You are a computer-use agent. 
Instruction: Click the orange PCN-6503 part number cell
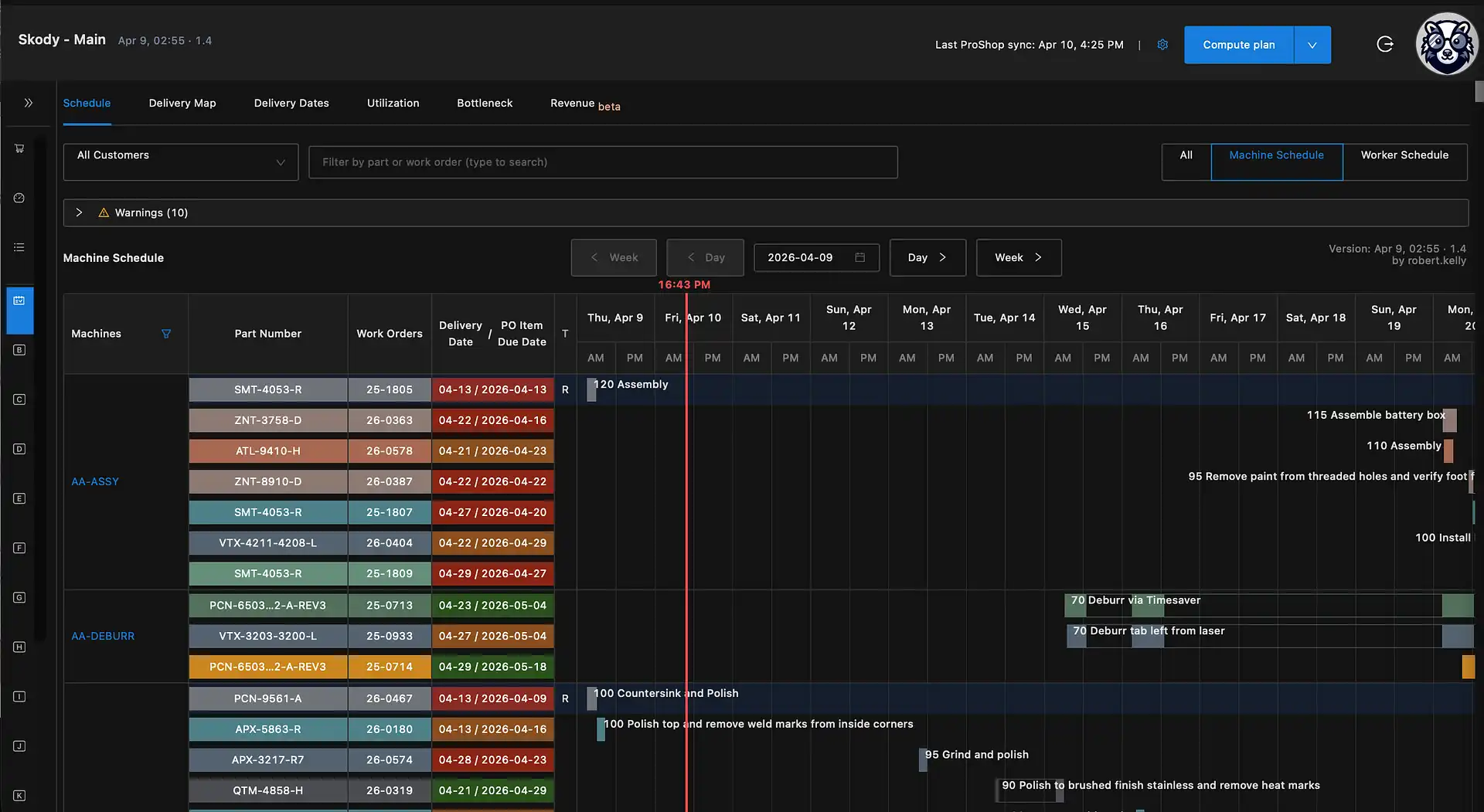267,667
